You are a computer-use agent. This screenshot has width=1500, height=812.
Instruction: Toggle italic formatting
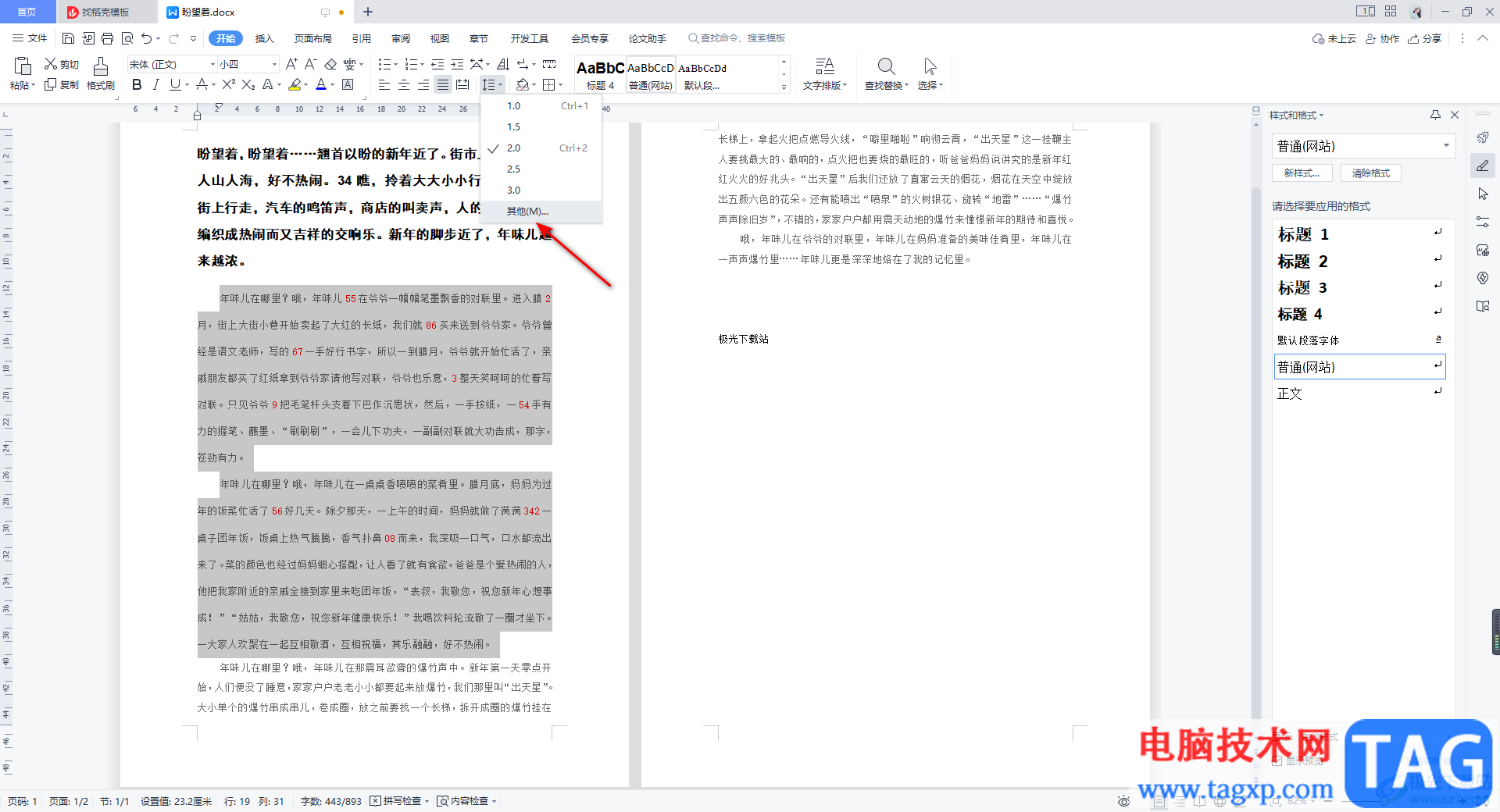pos(155,84)
